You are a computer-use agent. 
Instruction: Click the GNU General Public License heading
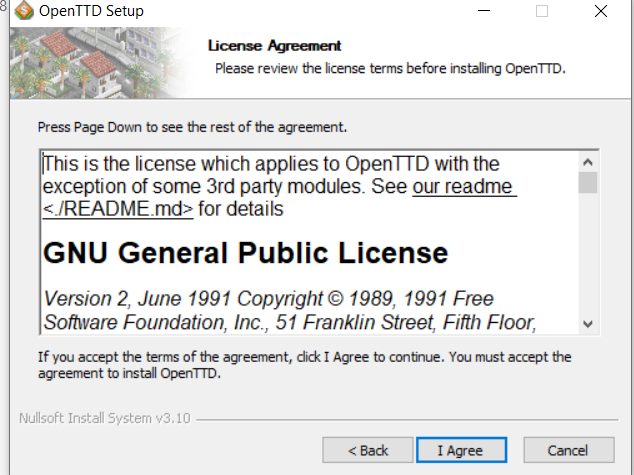point(245,253)
